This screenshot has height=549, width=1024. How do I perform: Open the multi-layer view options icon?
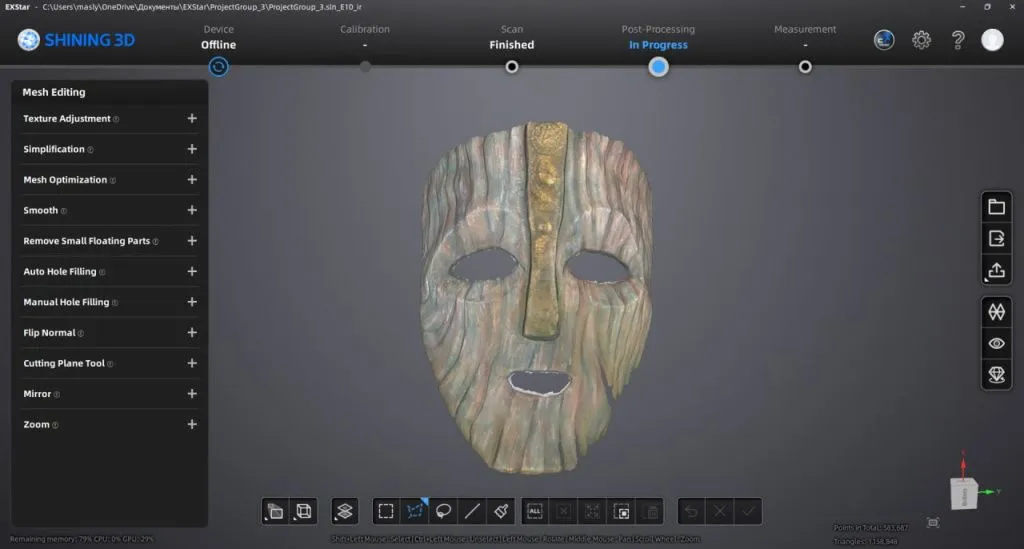point(345,511)
